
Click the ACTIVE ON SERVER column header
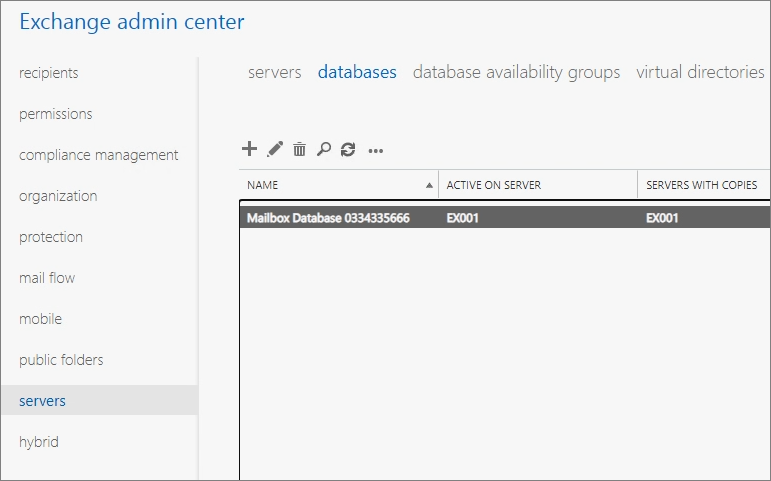(x=538, y=185)
